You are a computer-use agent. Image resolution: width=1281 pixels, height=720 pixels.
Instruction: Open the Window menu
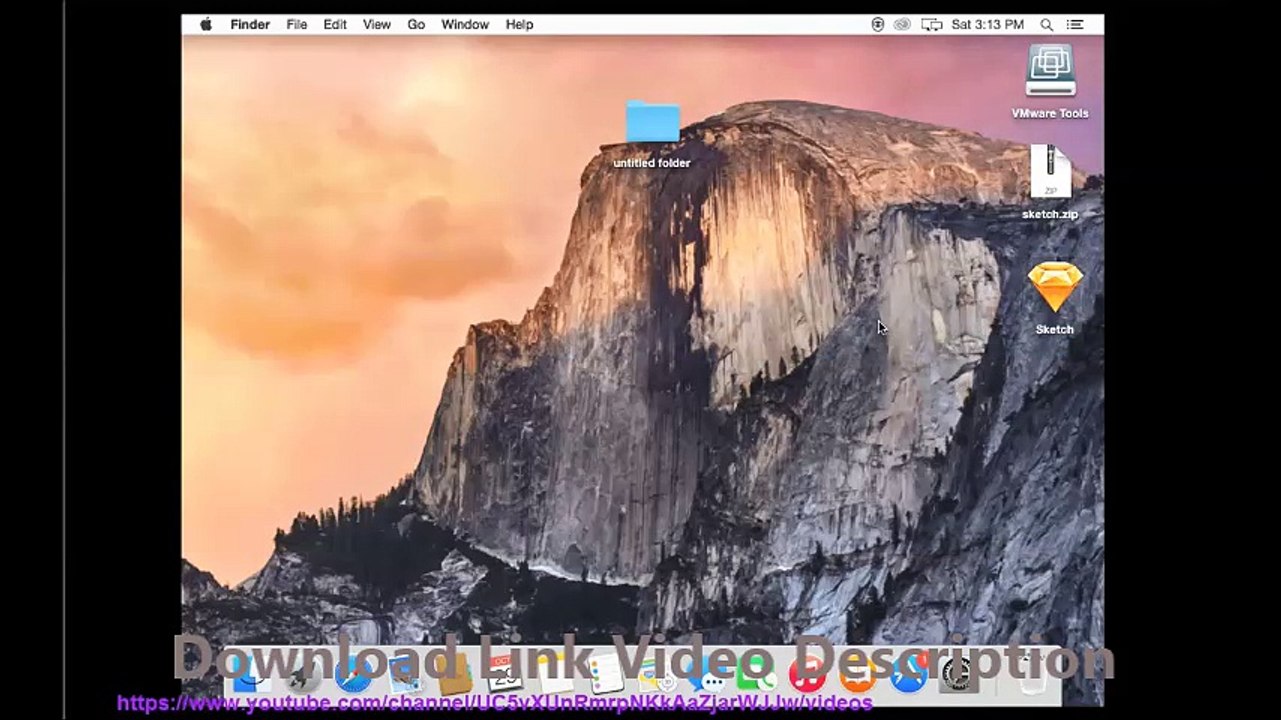(465, 24)
